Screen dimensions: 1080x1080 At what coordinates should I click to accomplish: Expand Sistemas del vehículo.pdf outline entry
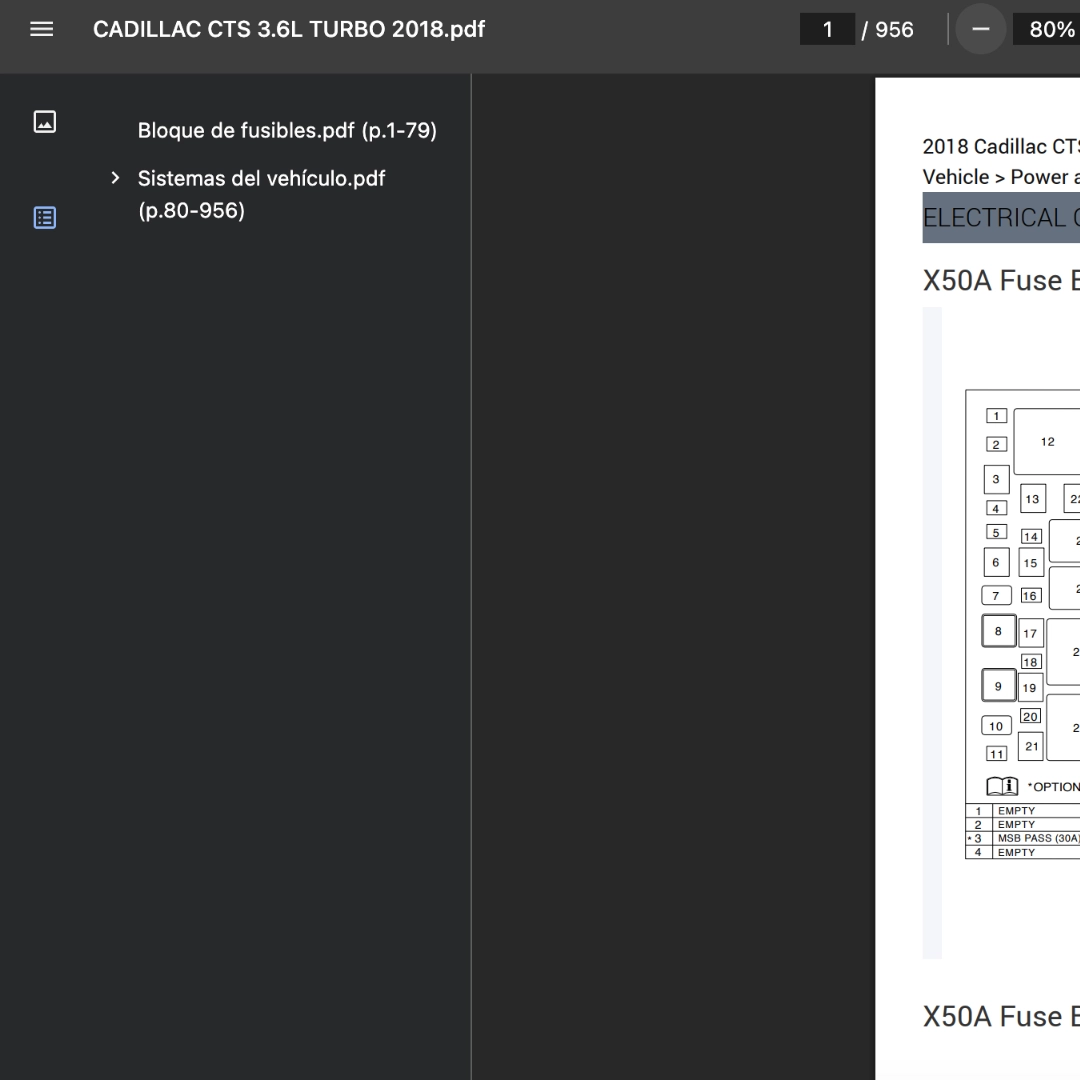(115, 178)
